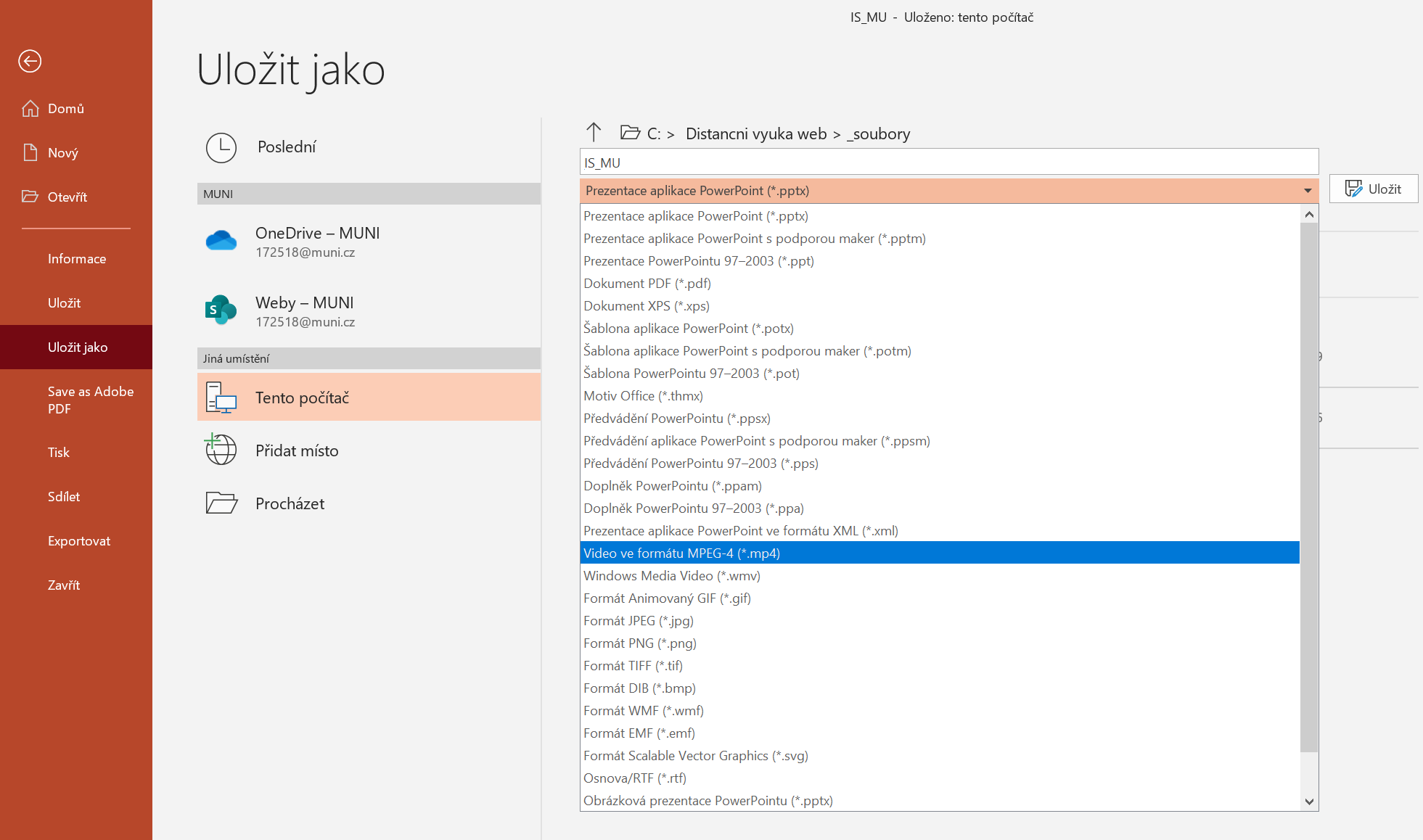Navigate to _soubory in breadcrumb
Screen dimensions: 1423x840
878,134
